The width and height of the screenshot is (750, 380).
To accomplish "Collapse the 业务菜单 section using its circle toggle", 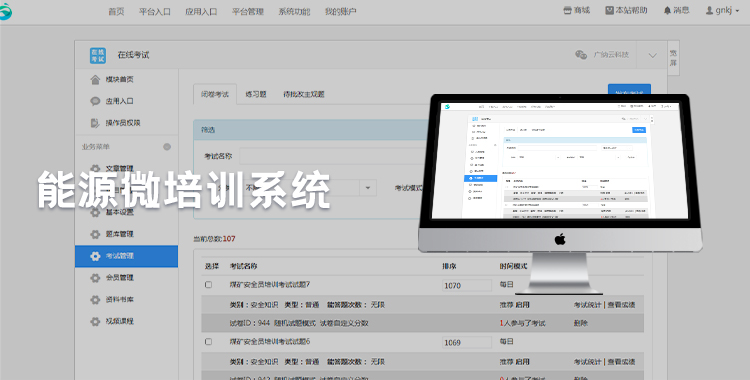I will point(167,147).
